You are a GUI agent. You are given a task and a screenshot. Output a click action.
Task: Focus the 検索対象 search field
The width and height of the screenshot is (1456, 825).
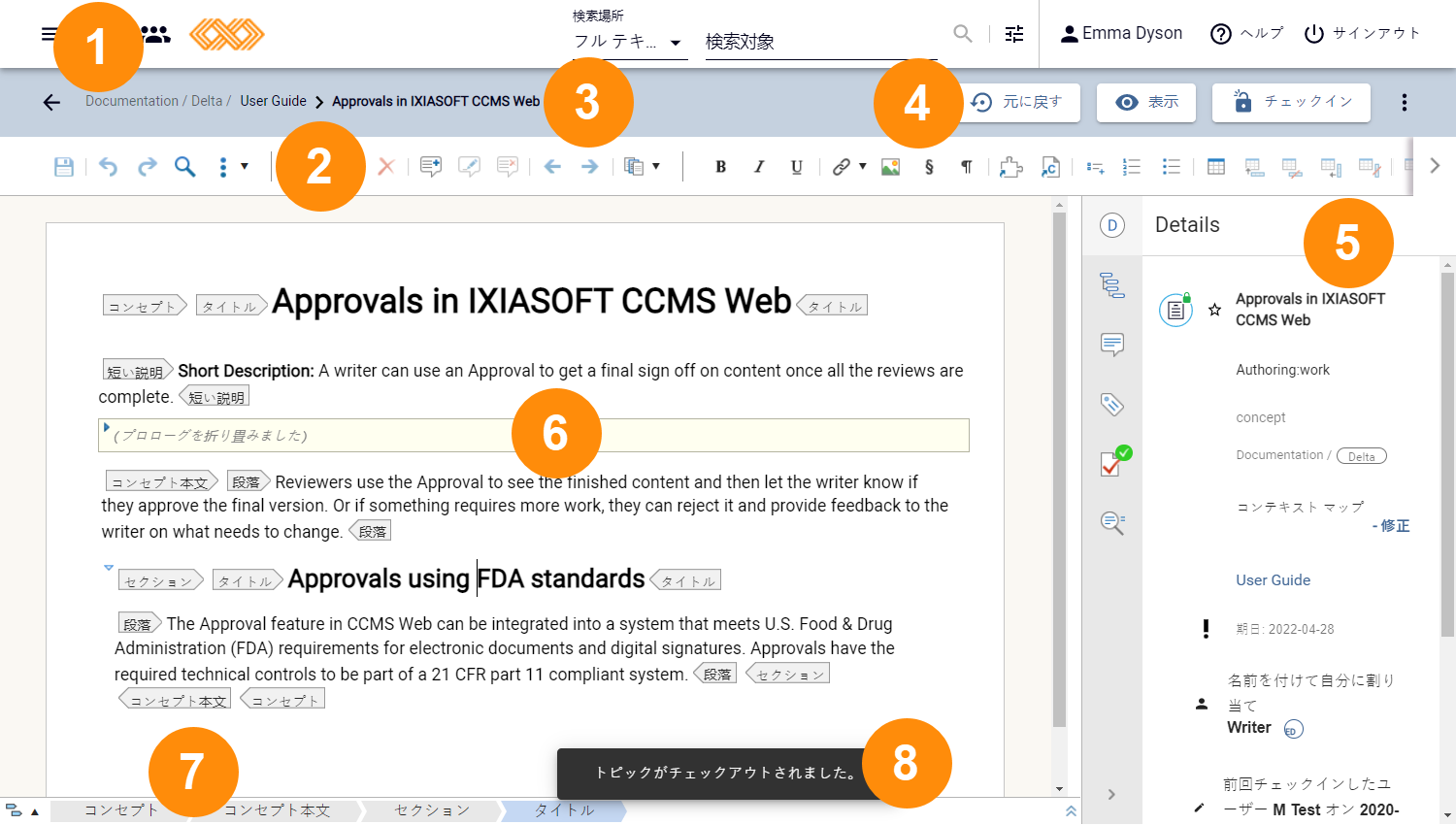click(x=821, y=42)
